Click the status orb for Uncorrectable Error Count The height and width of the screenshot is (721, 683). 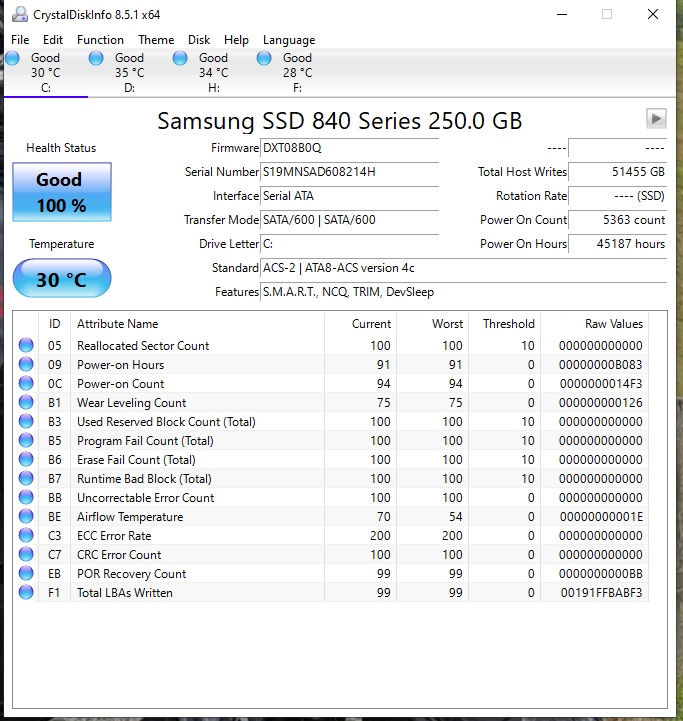(x=26, y=497)
